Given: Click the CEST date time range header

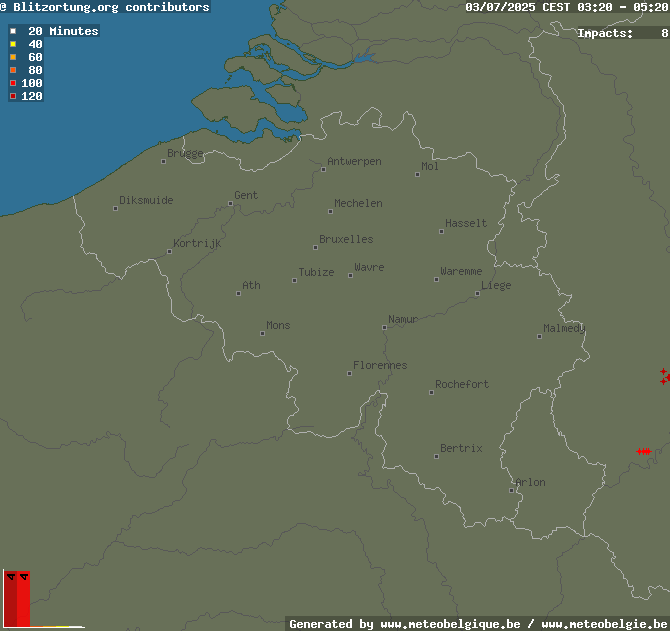Looking at the screenshot, I should (x=567, y=7).
